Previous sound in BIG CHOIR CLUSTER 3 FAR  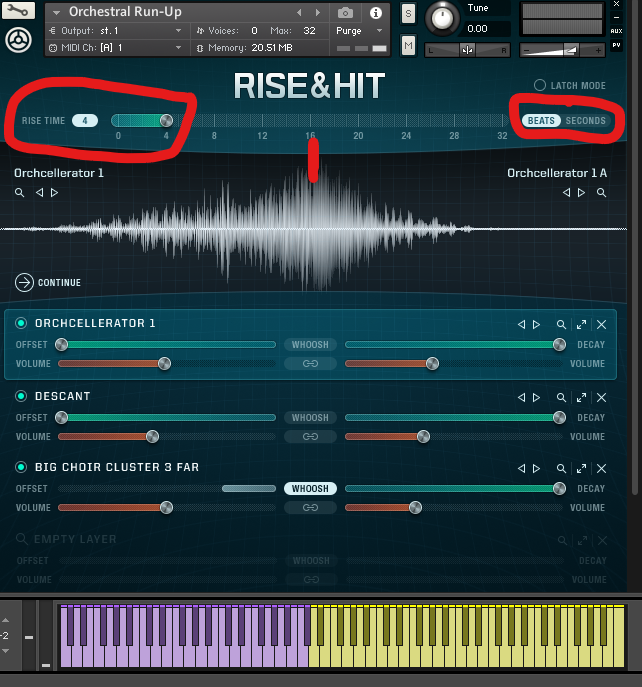pos(521,468)
